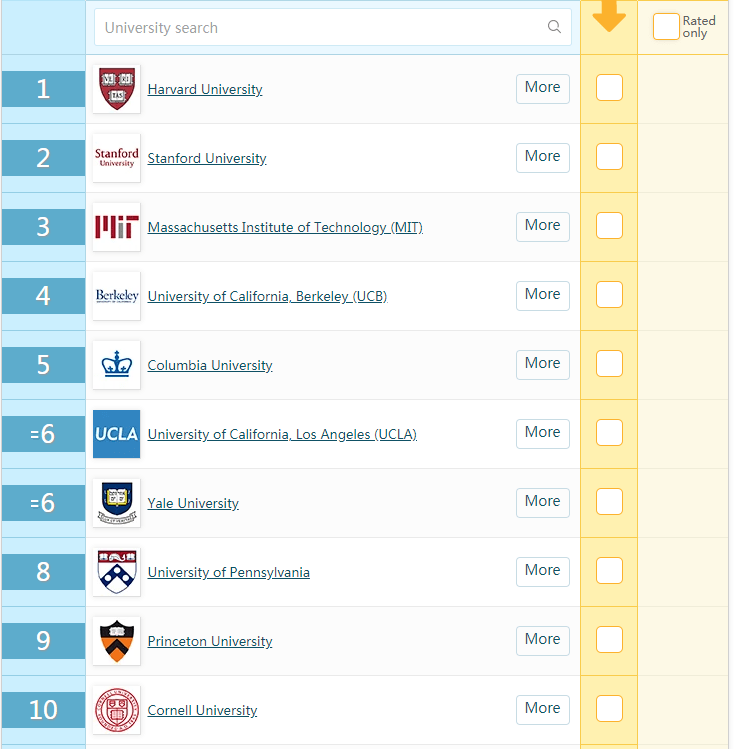Click the UCLA blue logo
734x749 pixels.
point(117,434)
